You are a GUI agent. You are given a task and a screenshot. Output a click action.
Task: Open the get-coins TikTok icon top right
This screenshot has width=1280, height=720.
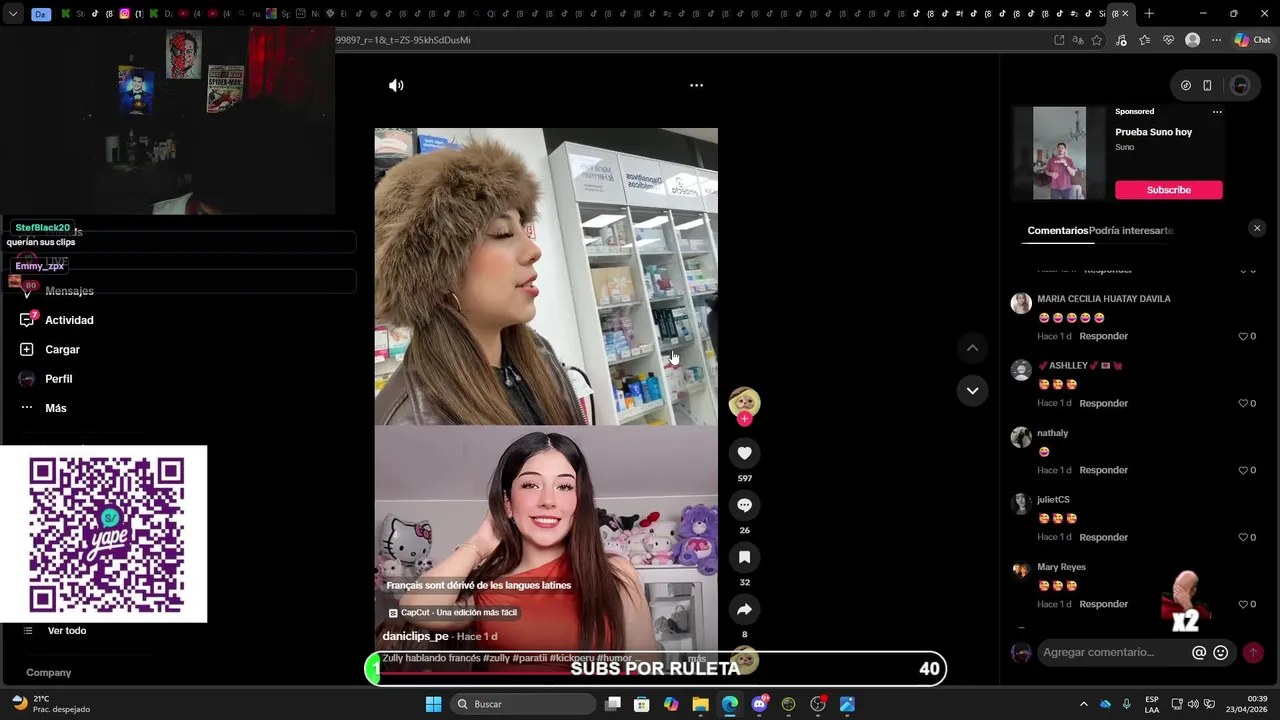click(x=1185, y=85)
